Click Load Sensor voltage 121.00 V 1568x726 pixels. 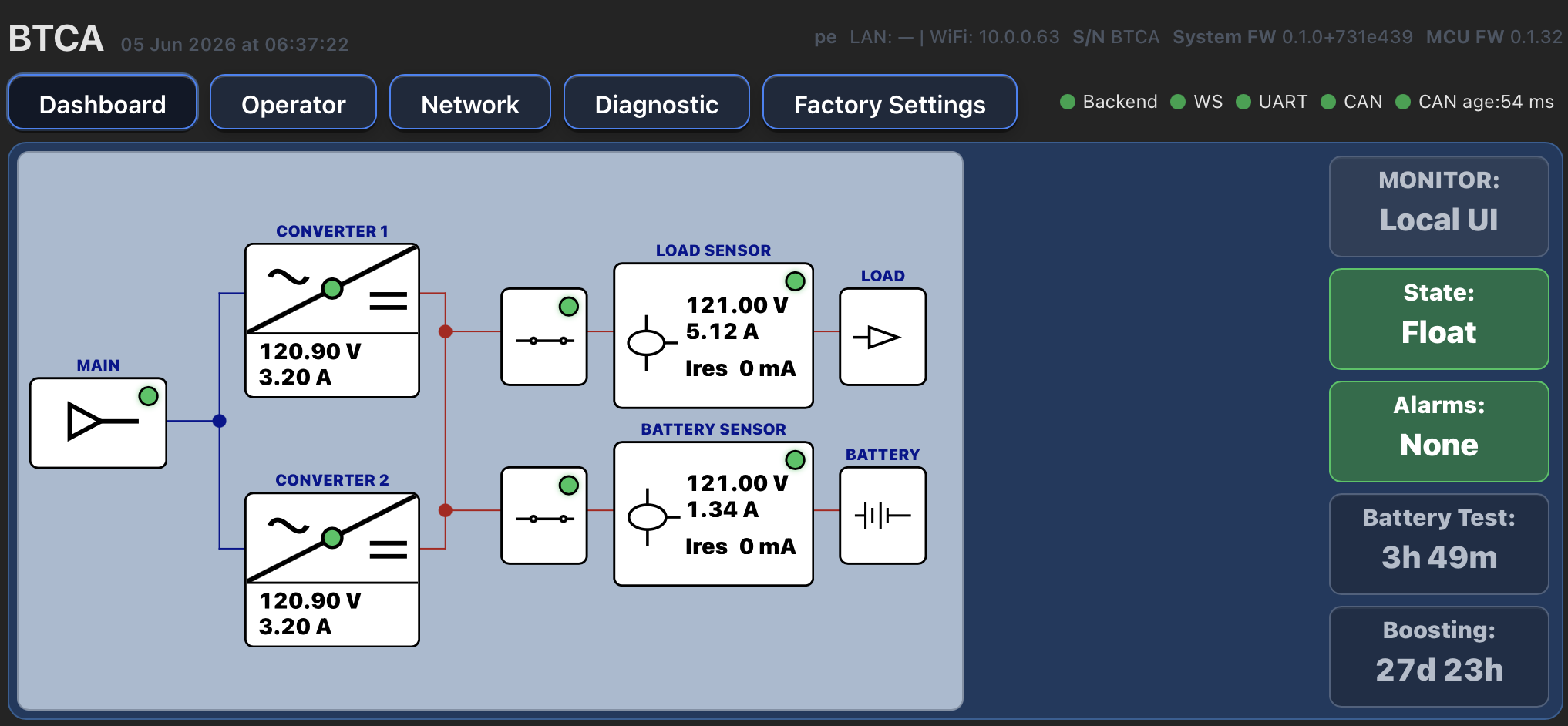[x=737, y=305]
